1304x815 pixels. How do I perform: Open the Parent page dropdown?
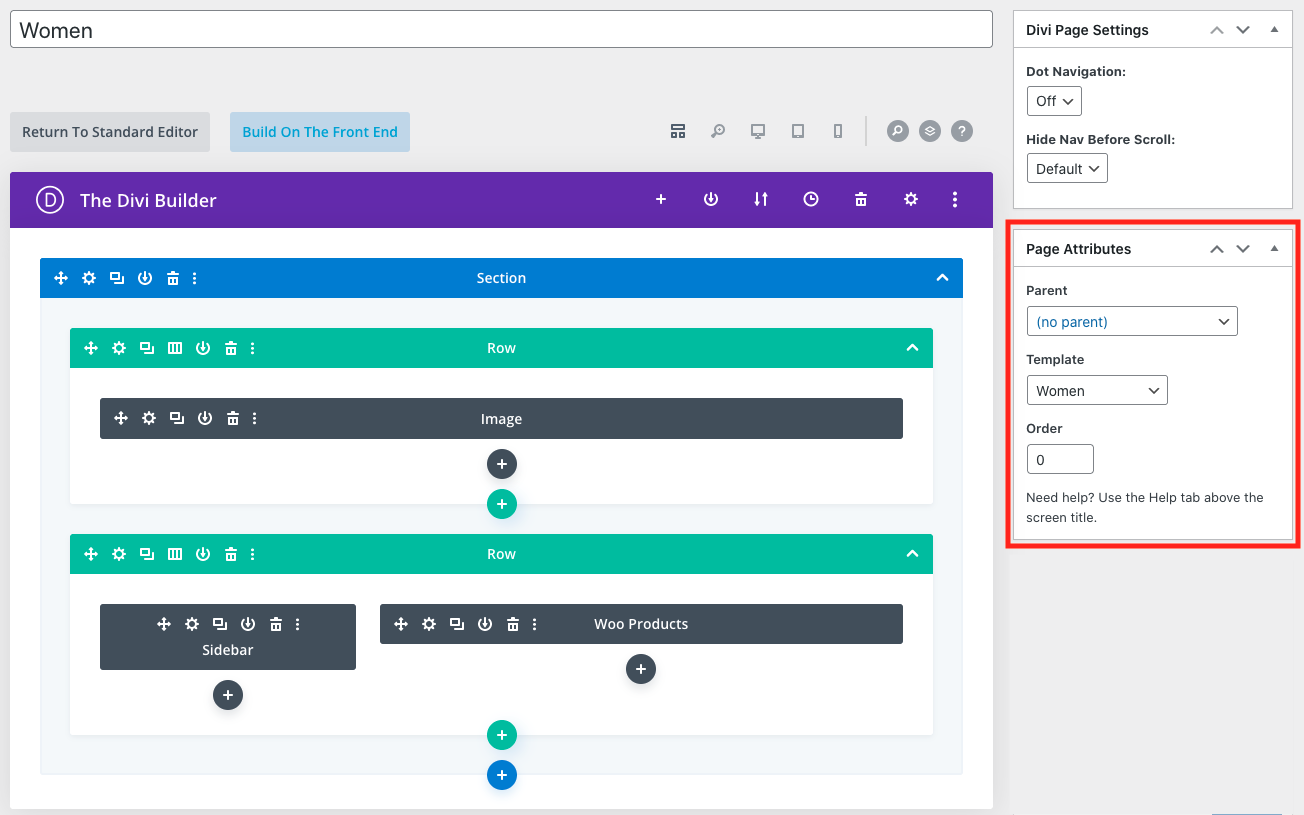pyautogui.click(x=1132, y=321)
